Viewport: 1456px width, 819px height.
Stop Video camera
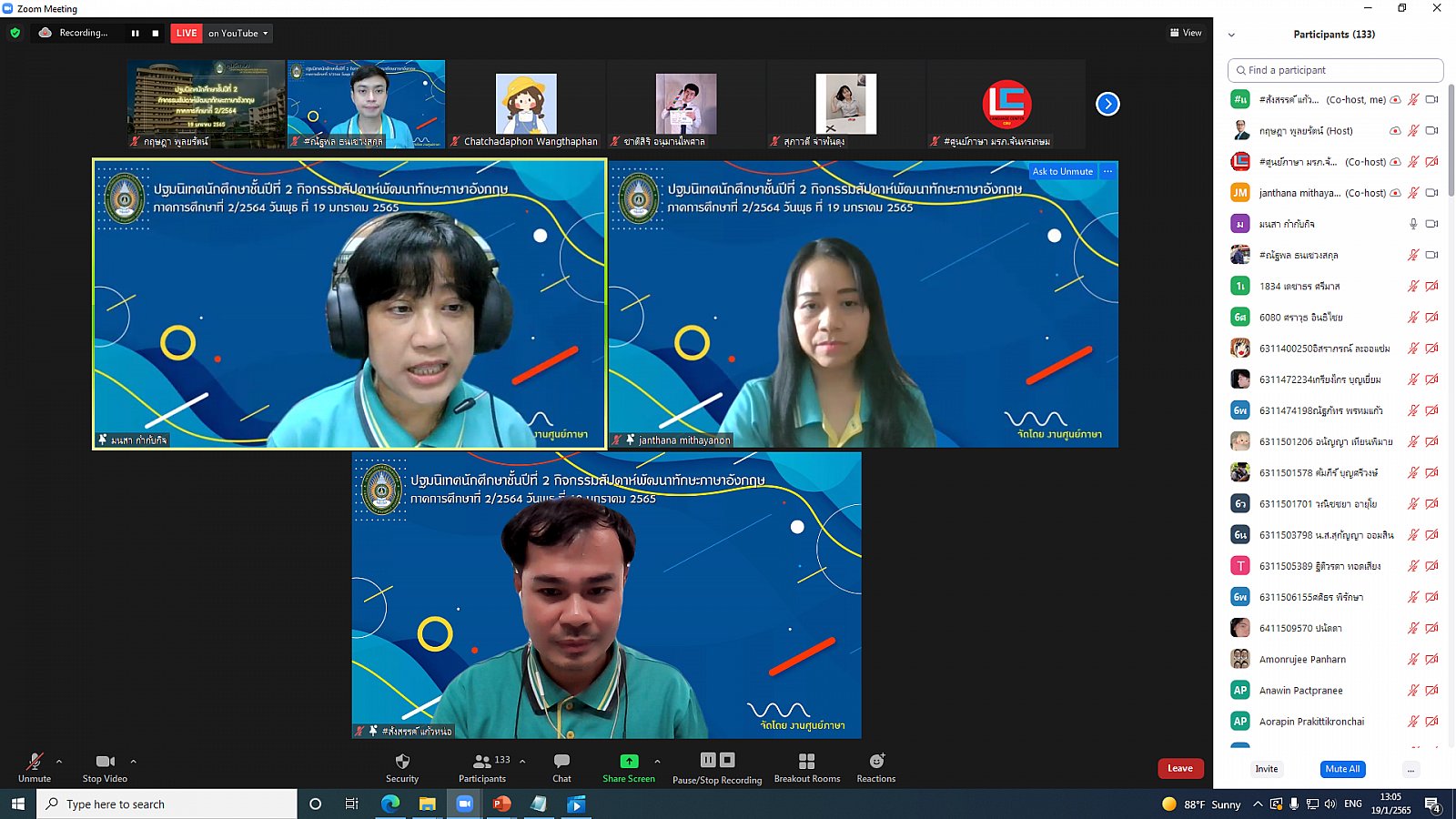[105, 767]
